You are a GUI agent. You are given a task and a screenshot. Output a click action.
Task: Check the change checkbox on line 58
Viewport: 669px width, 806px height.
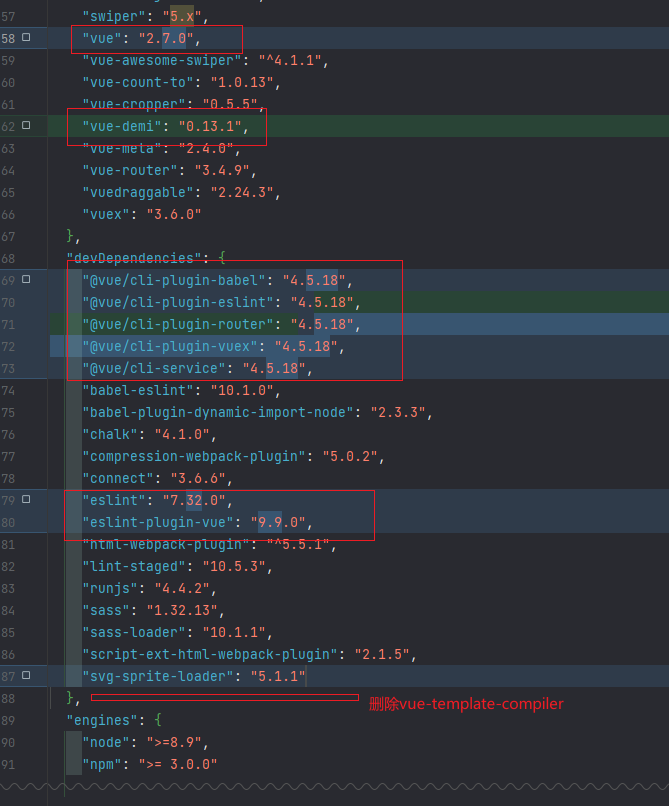pos(26,38)
